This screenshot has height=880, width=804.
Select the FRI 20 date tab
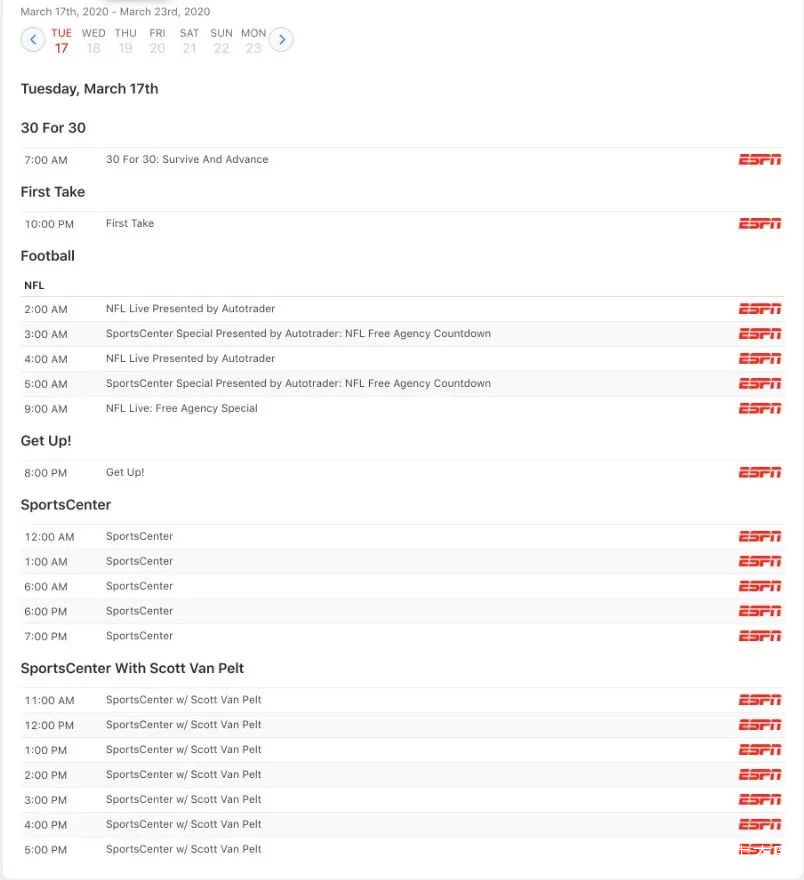click(157, 41)
